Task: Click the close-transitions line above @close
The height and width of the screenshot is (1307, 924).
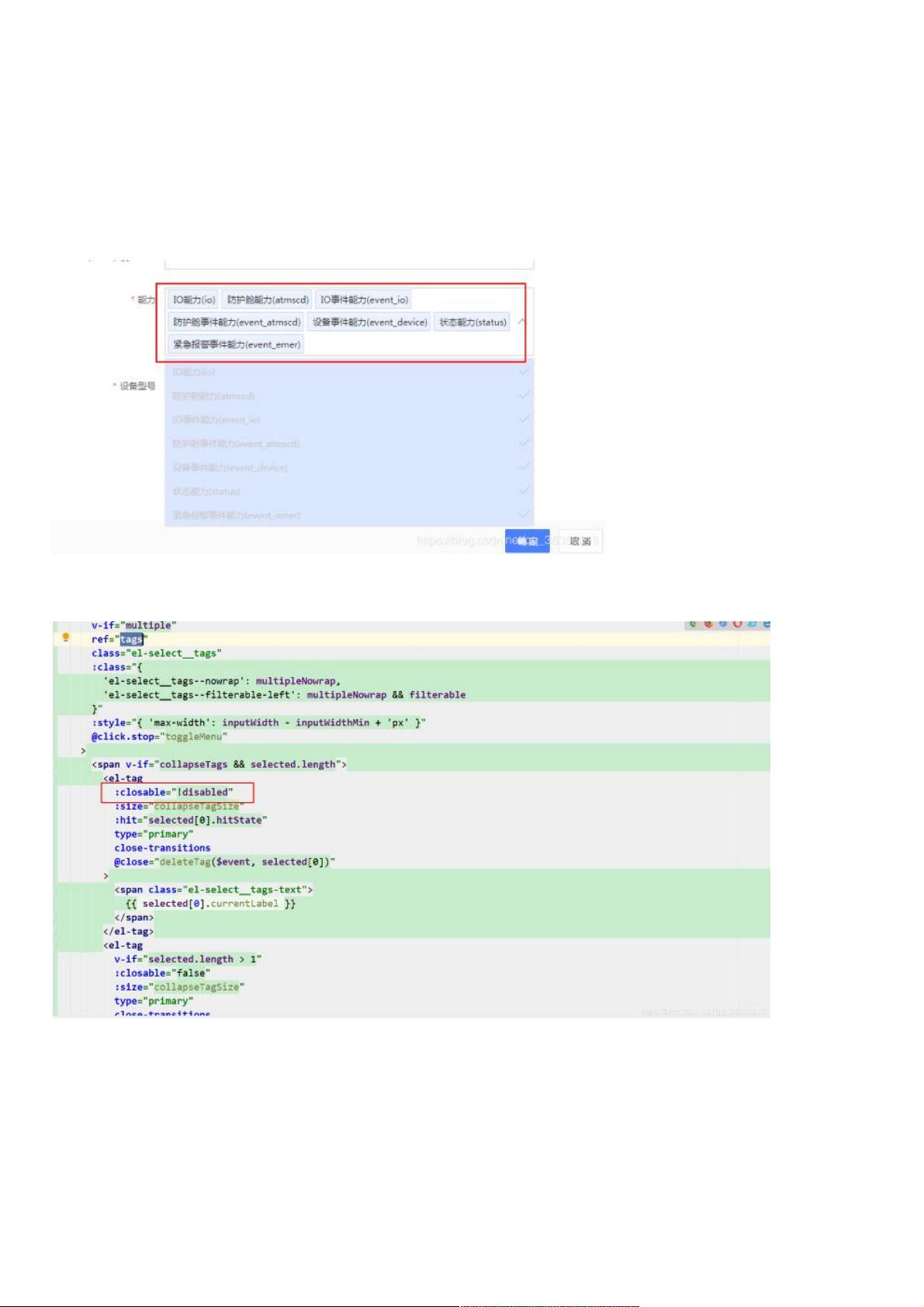Action: [x=162, y=848]
